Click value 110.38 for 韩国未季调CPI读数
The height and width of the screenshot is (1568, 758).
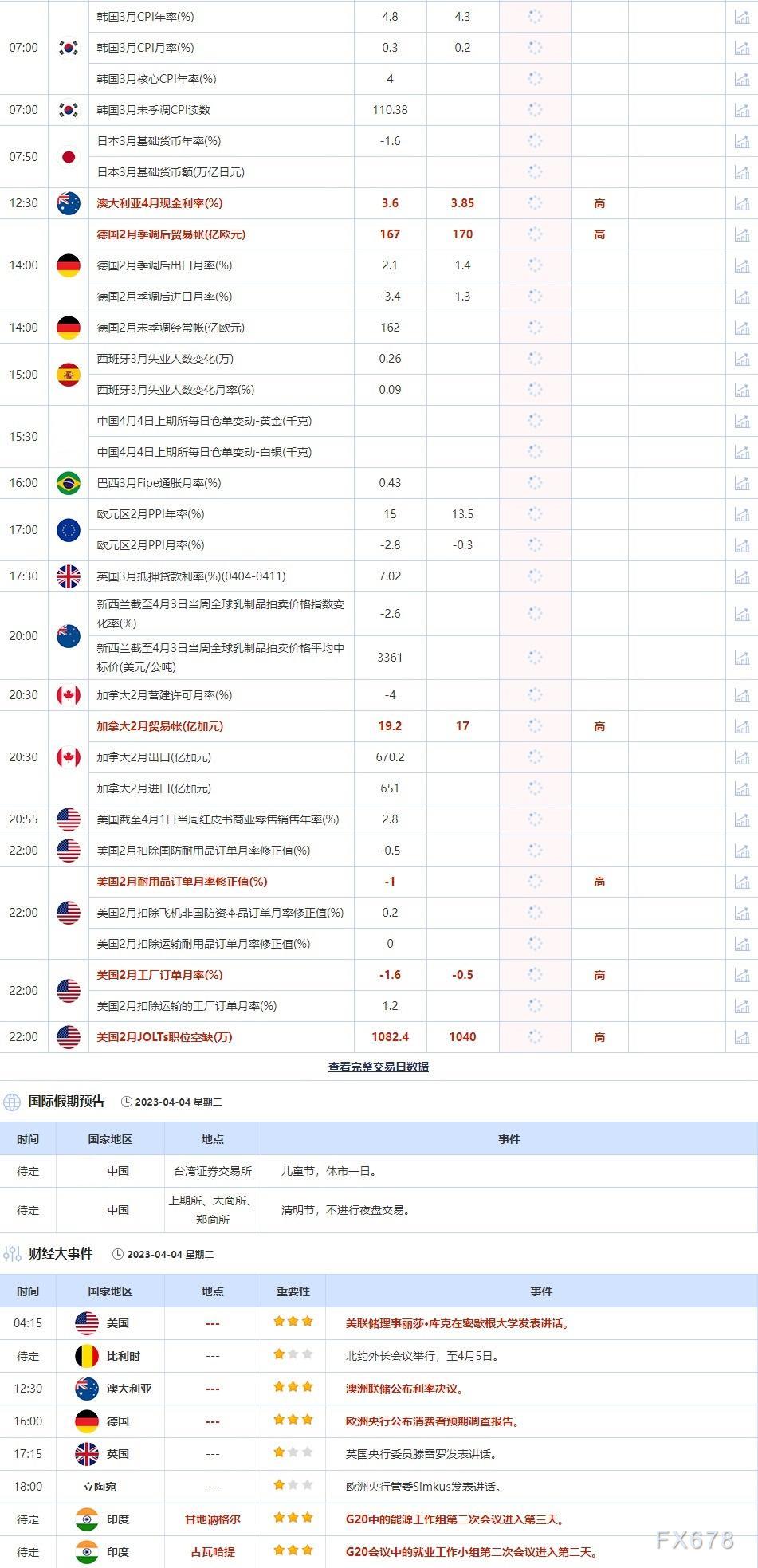click(x=390, y=110)
